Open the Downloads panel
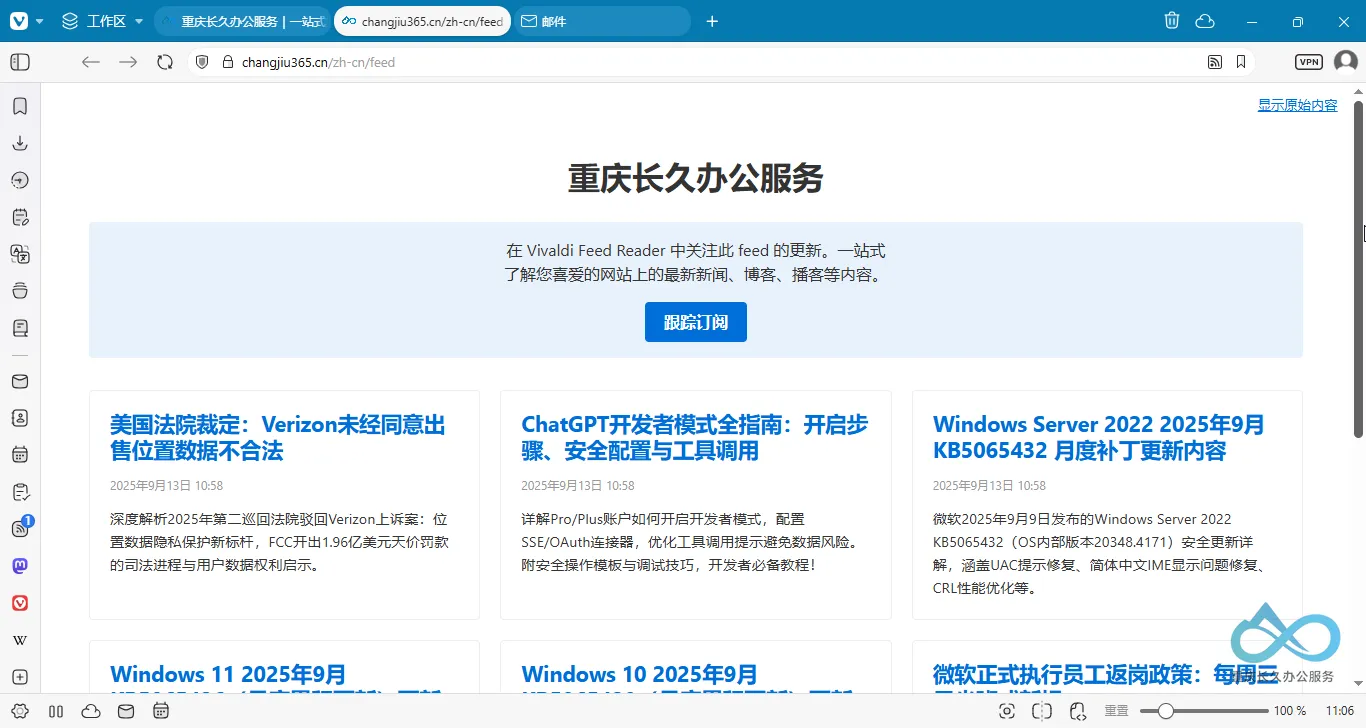Screen dimensions: 1366x728 click(x=20, y=143)
